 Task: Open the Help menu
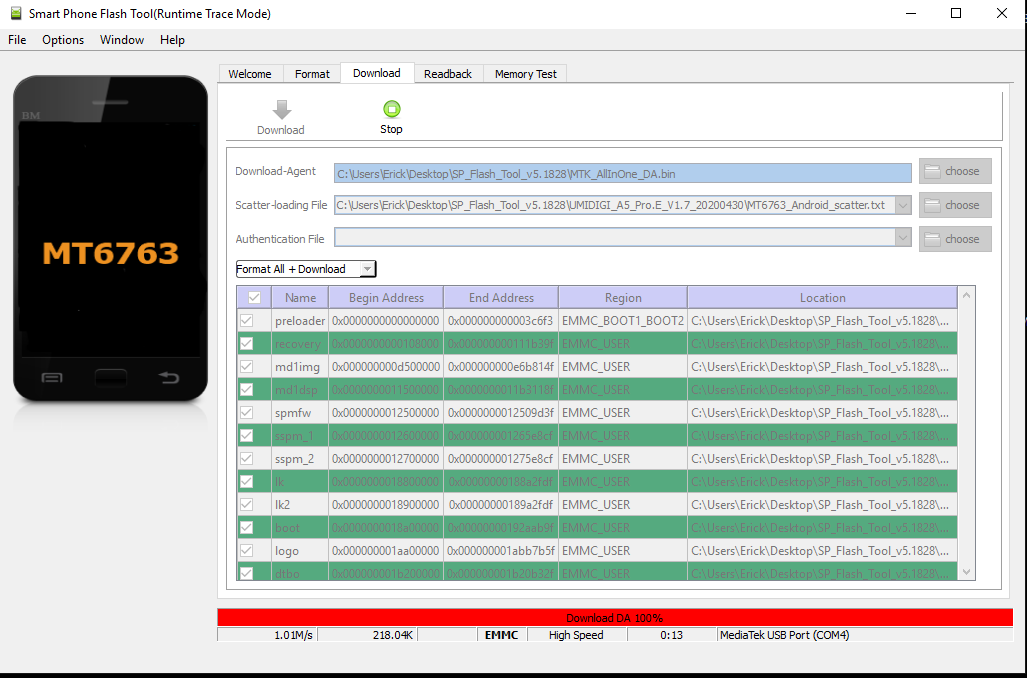(x=172, y=40)
